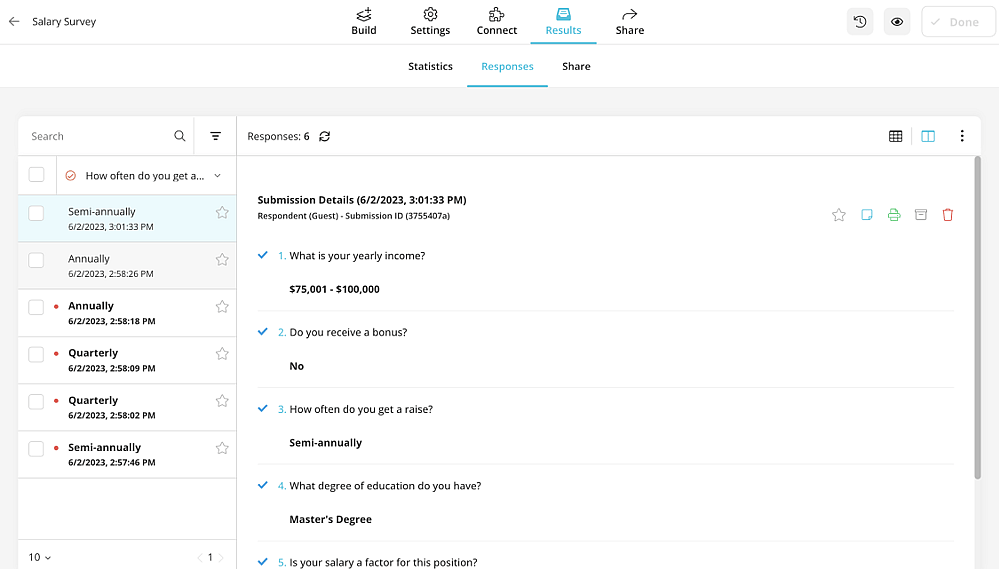
Task: Click page number 1 in pagination
Action: [210, 557]
